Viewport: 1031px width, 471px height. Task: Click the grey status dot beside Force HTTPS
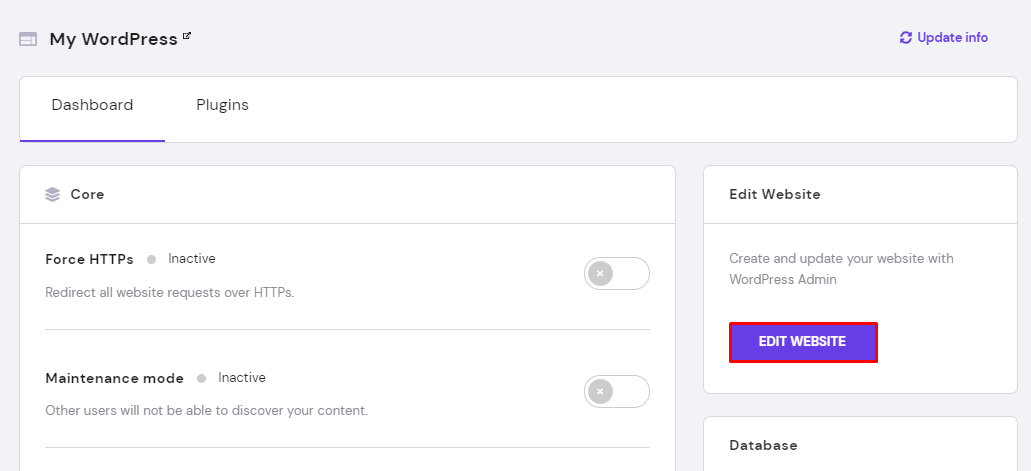(x=152, y=259)
